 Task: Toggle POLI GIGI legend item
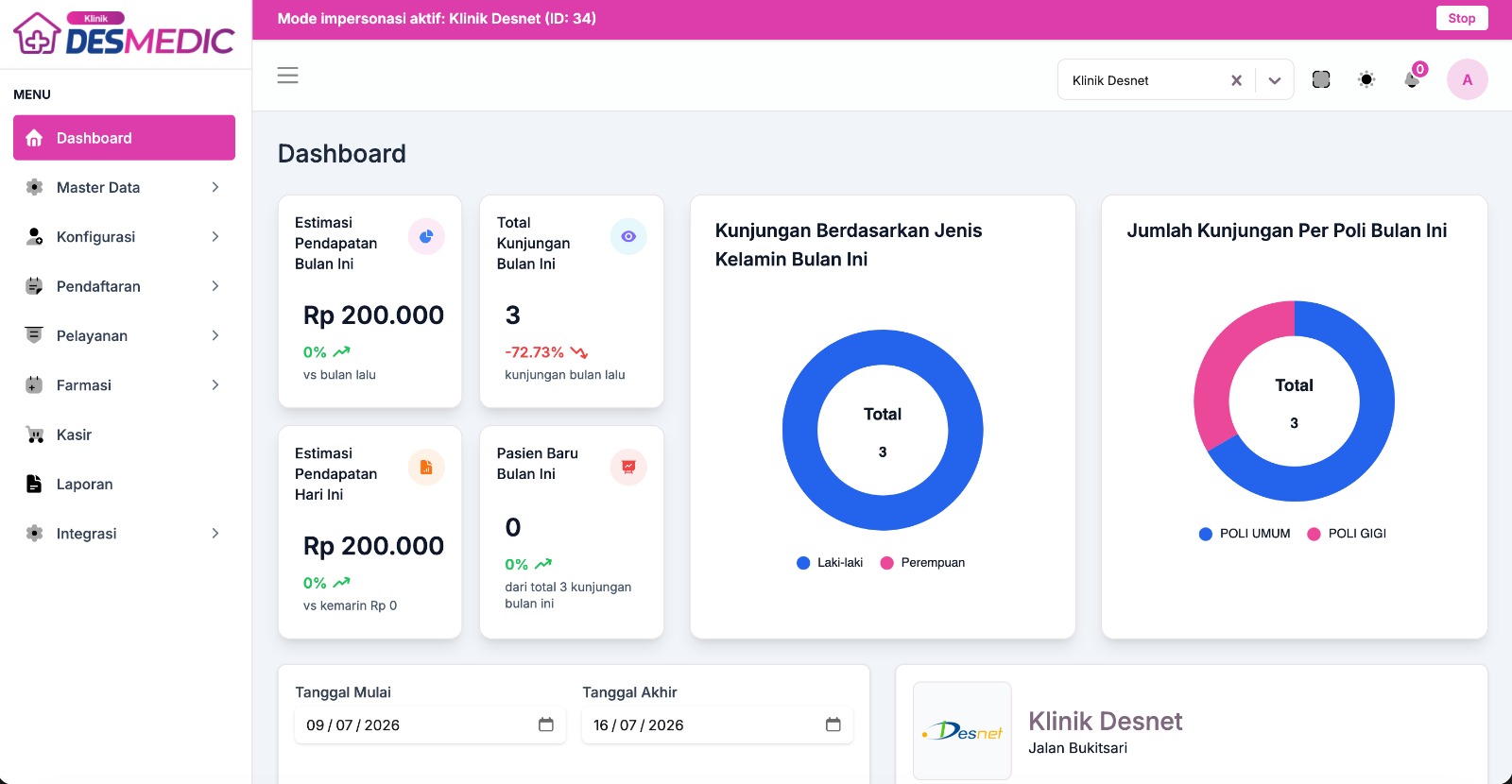[1347, 534]
